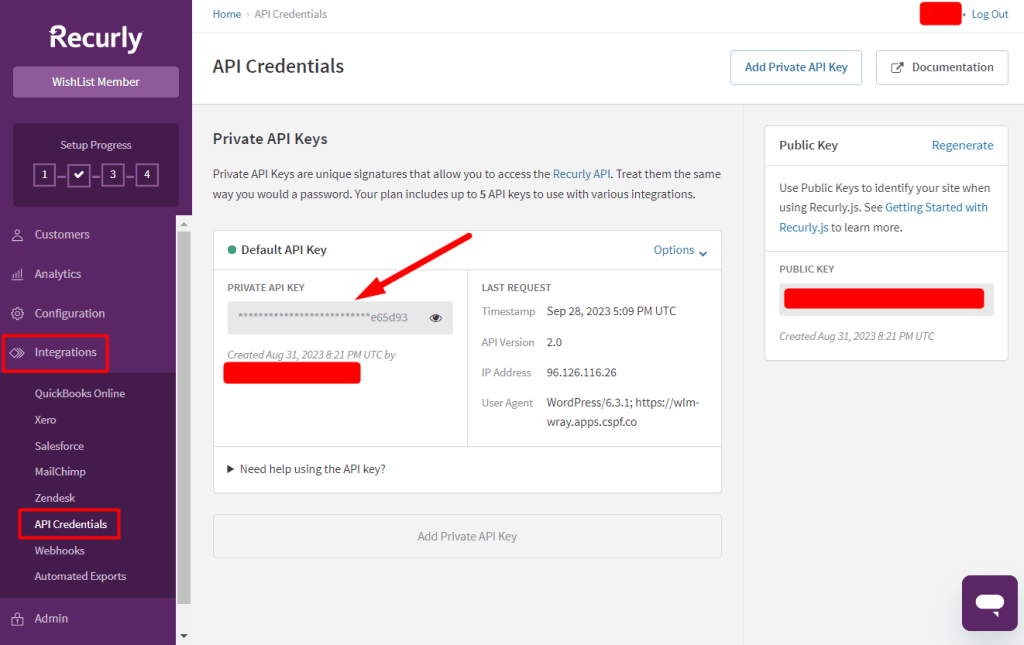Click the green Default API Key status dot

(x=232, y=249)
